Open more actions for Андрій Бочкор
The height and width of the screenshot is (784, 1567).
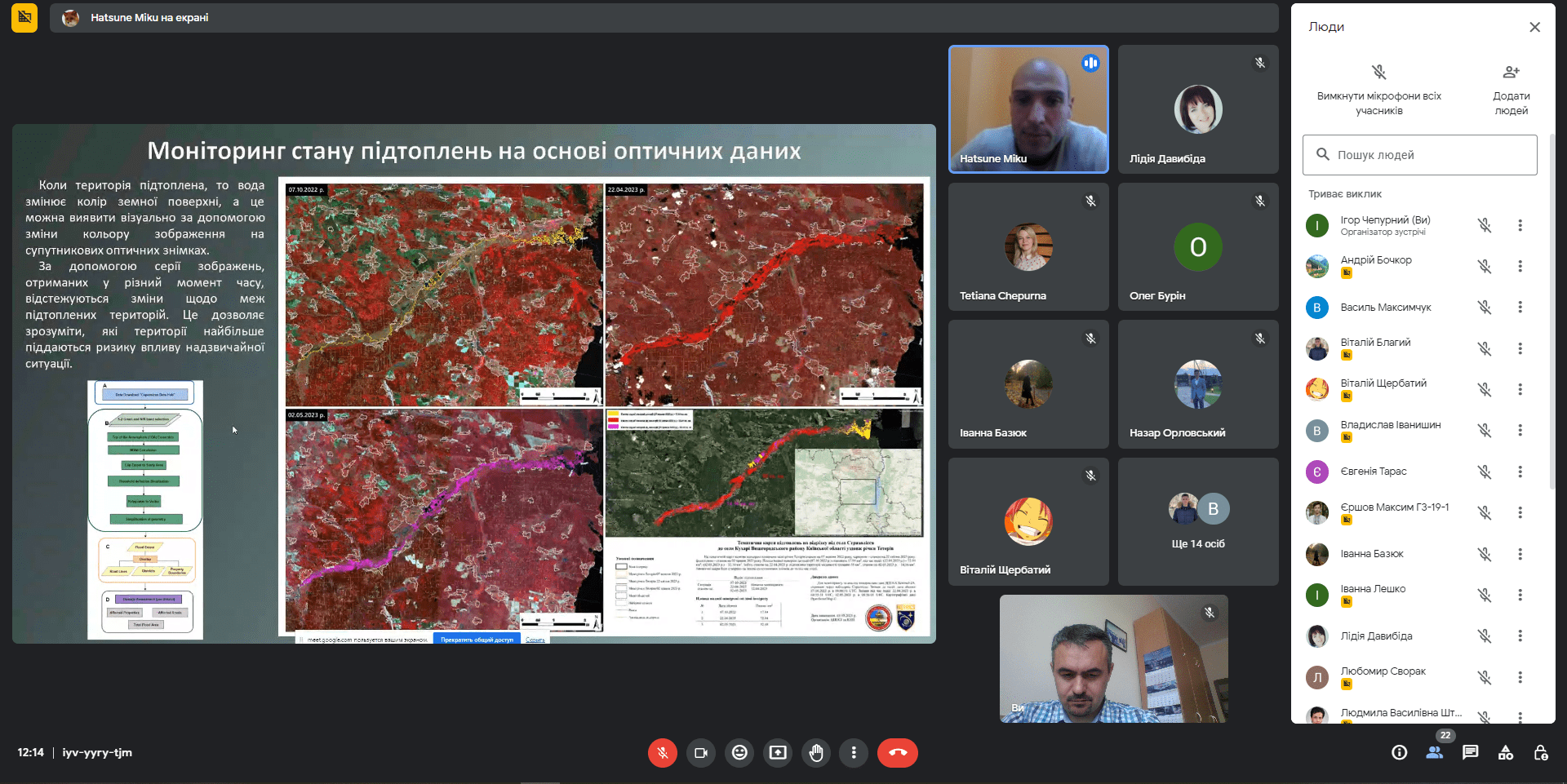tap(1520, 266)
